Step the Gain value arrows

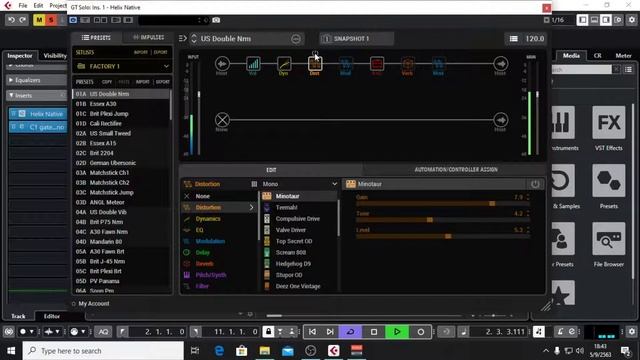(528, 198)
